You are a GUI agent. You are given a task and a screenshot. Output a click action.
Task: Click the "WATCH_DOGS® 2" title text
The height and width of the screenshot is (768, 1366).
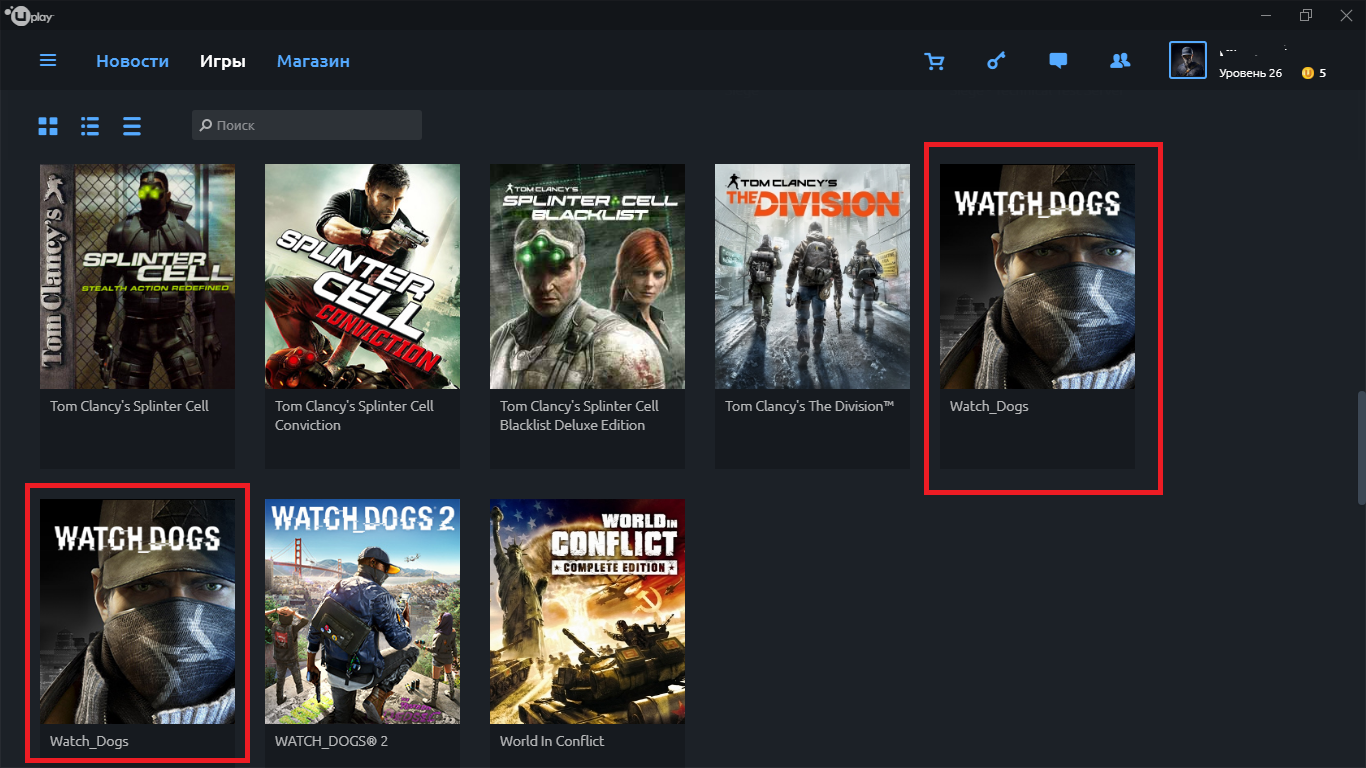(x=331, y=742)
